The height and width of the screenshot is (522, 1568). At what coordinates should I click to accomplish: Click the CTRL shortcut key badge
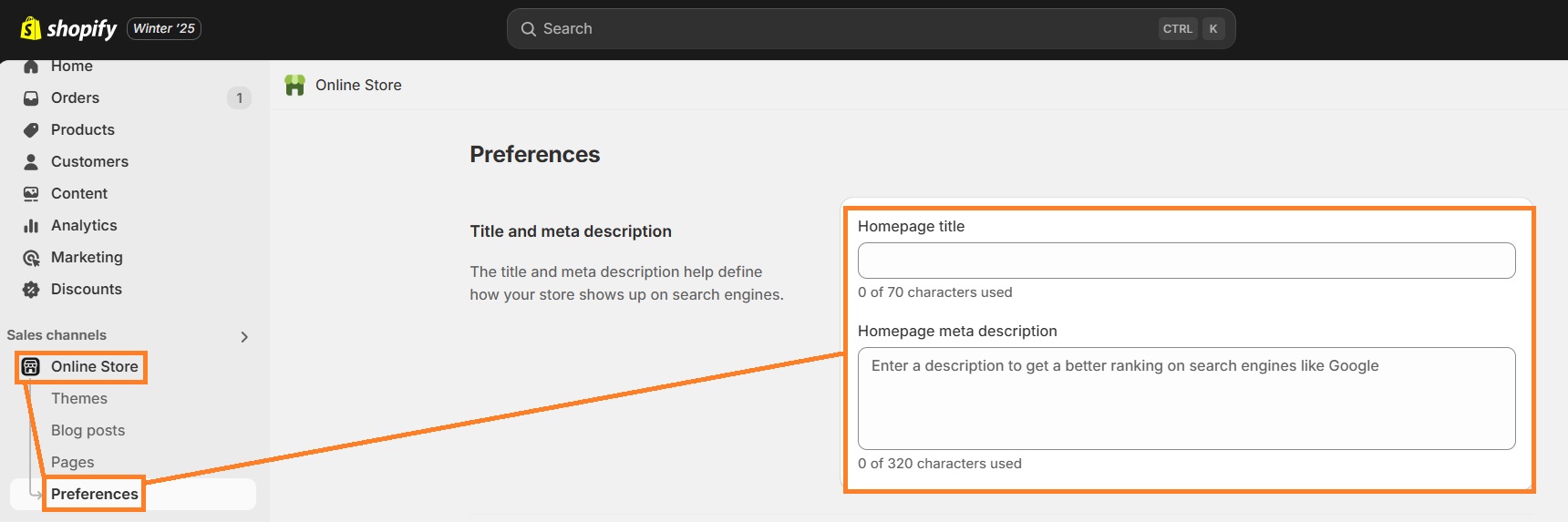[x=1178, y=29]
